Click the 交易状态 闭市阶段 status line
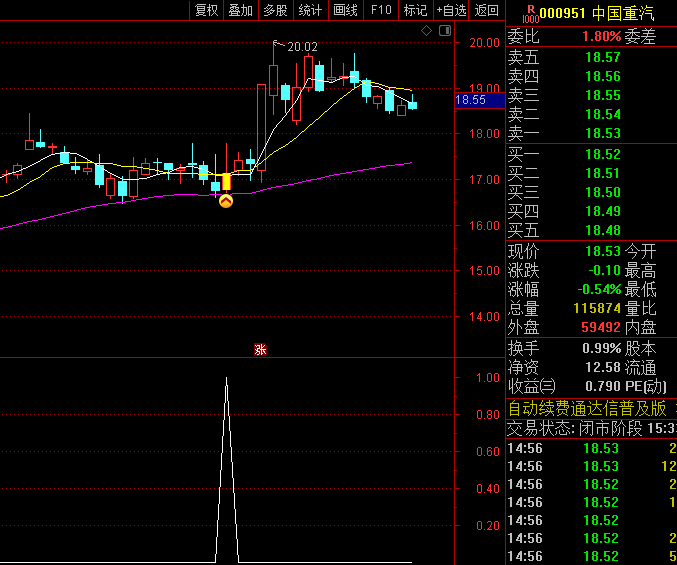 [592, 429]
